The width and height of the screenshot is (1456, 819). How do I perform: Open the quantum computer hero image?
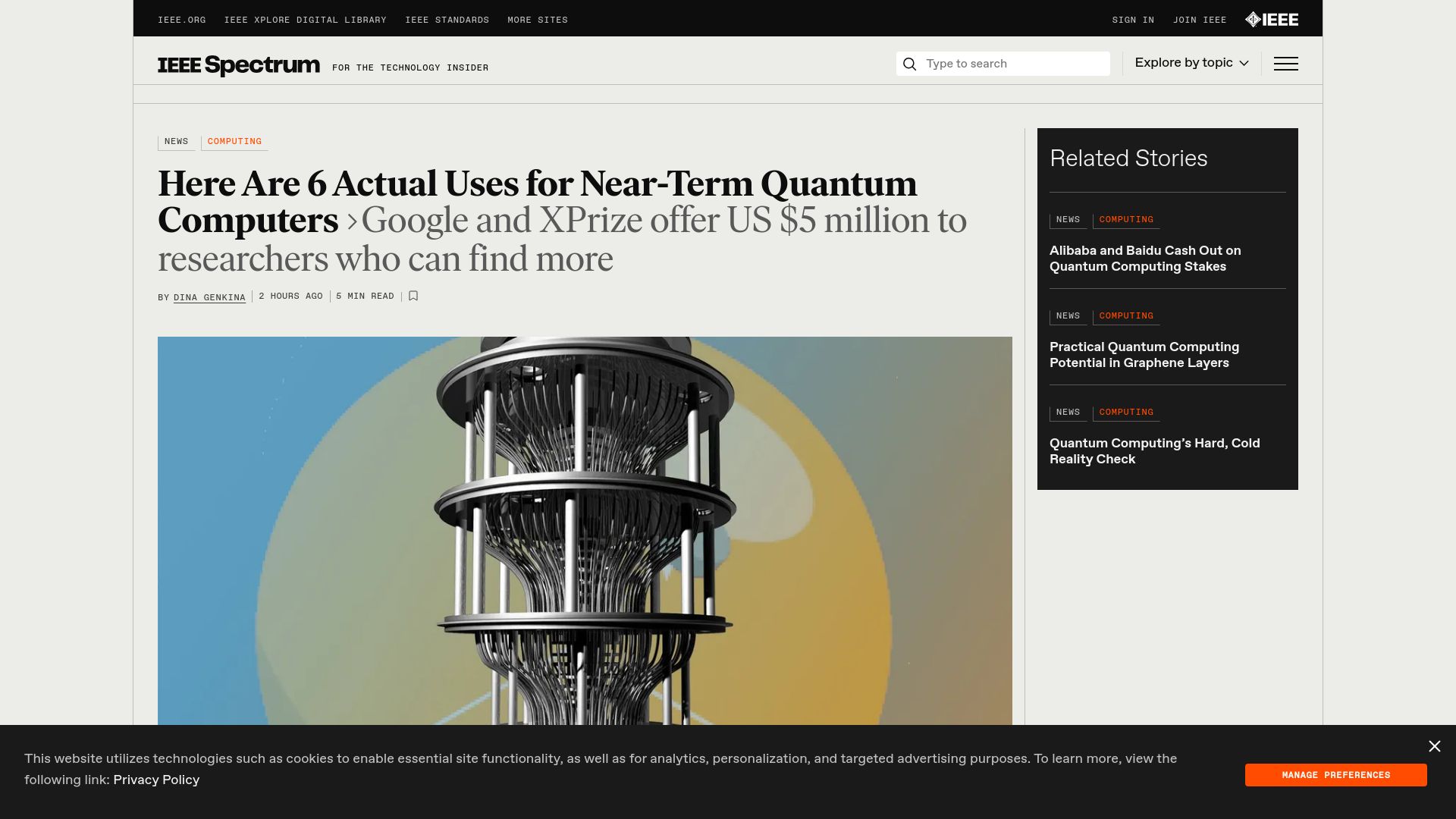click(585, 531)
